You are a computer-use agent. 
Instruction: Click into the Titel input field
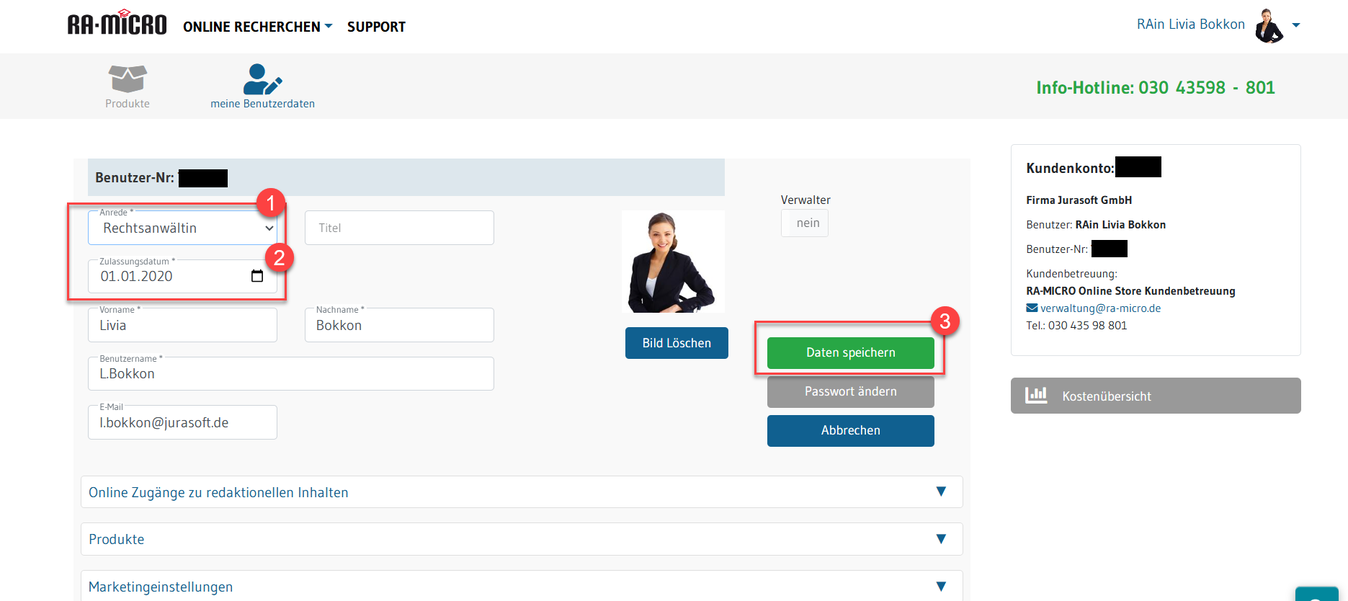(399, 228)
